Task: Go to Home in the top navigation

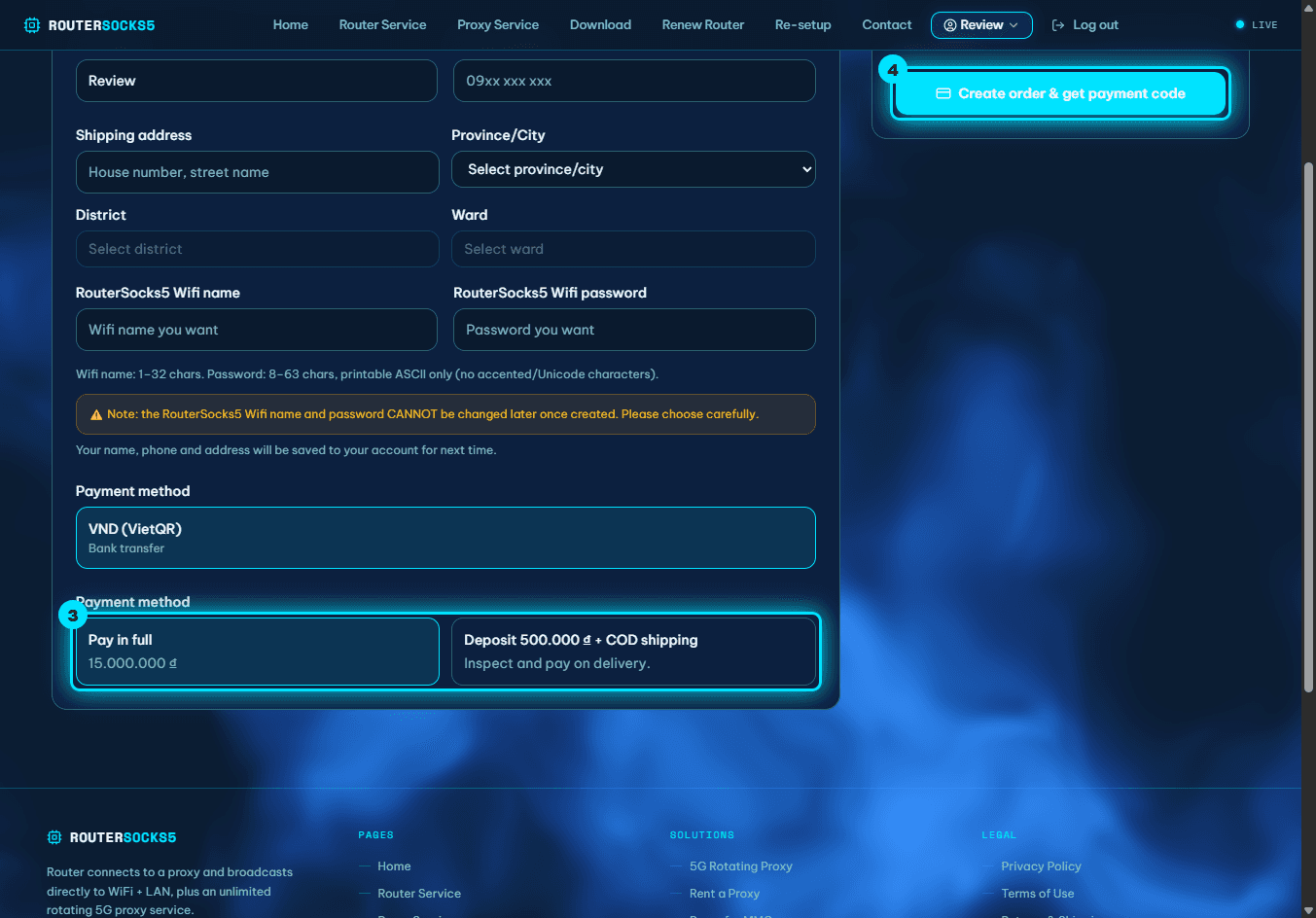Action: tap(291, 25)
